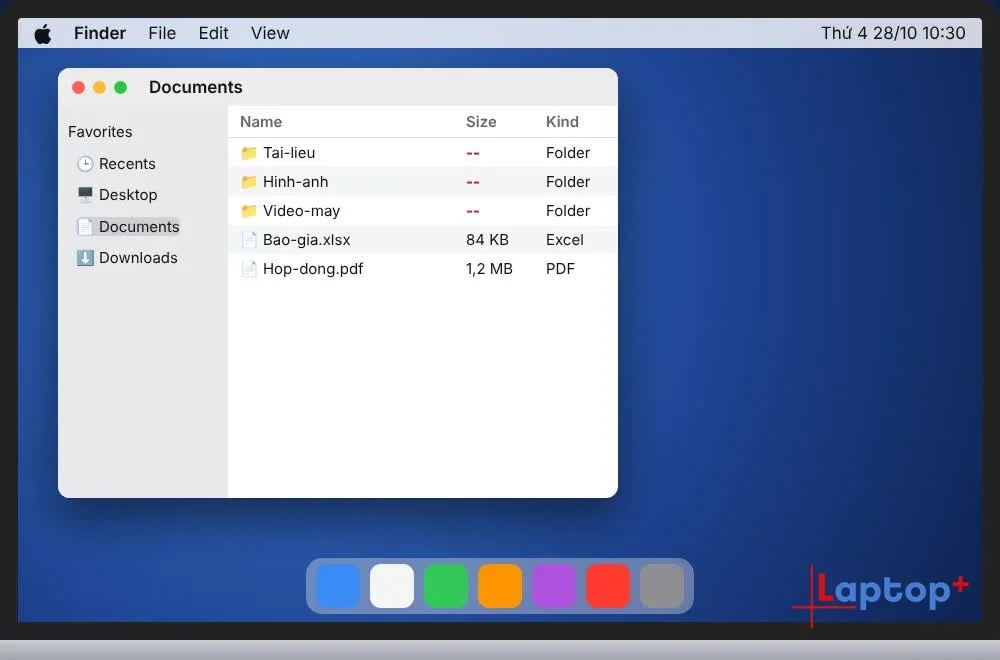Screen dimensions: 1000x660
Task: Sort by the Name column header
Action: 261,122
